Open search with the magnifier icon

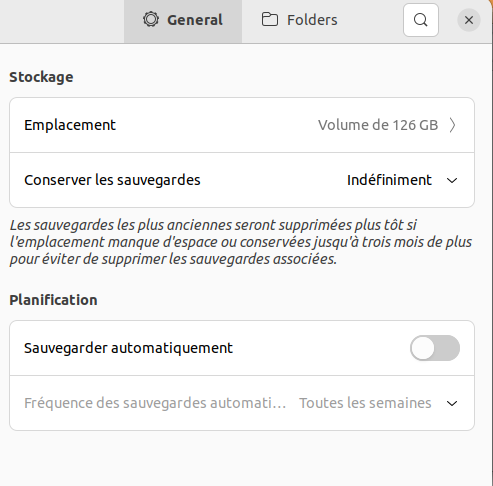point(421,20)
